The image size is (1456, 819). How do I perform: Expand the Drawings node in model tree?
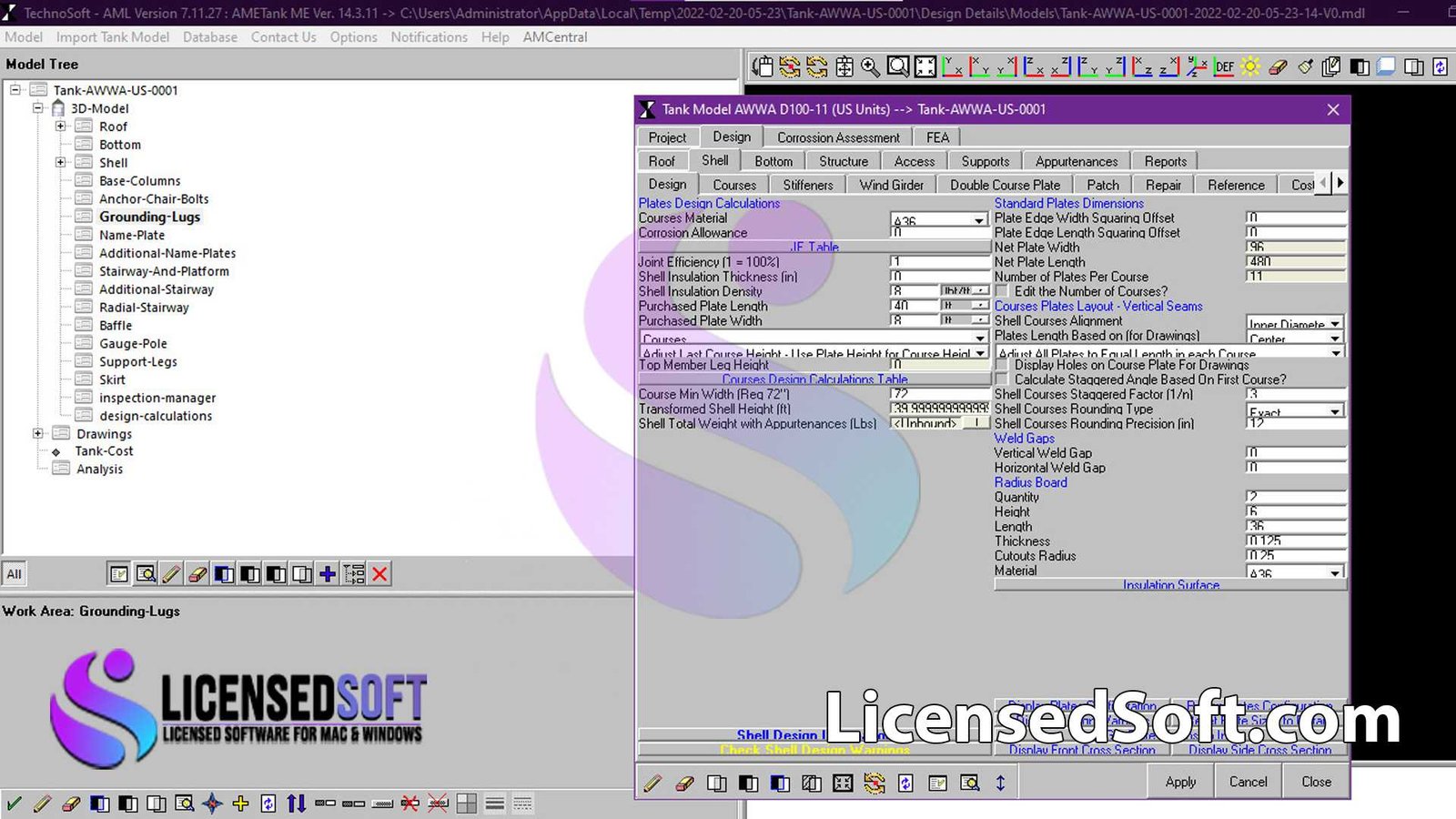[38, 434]
